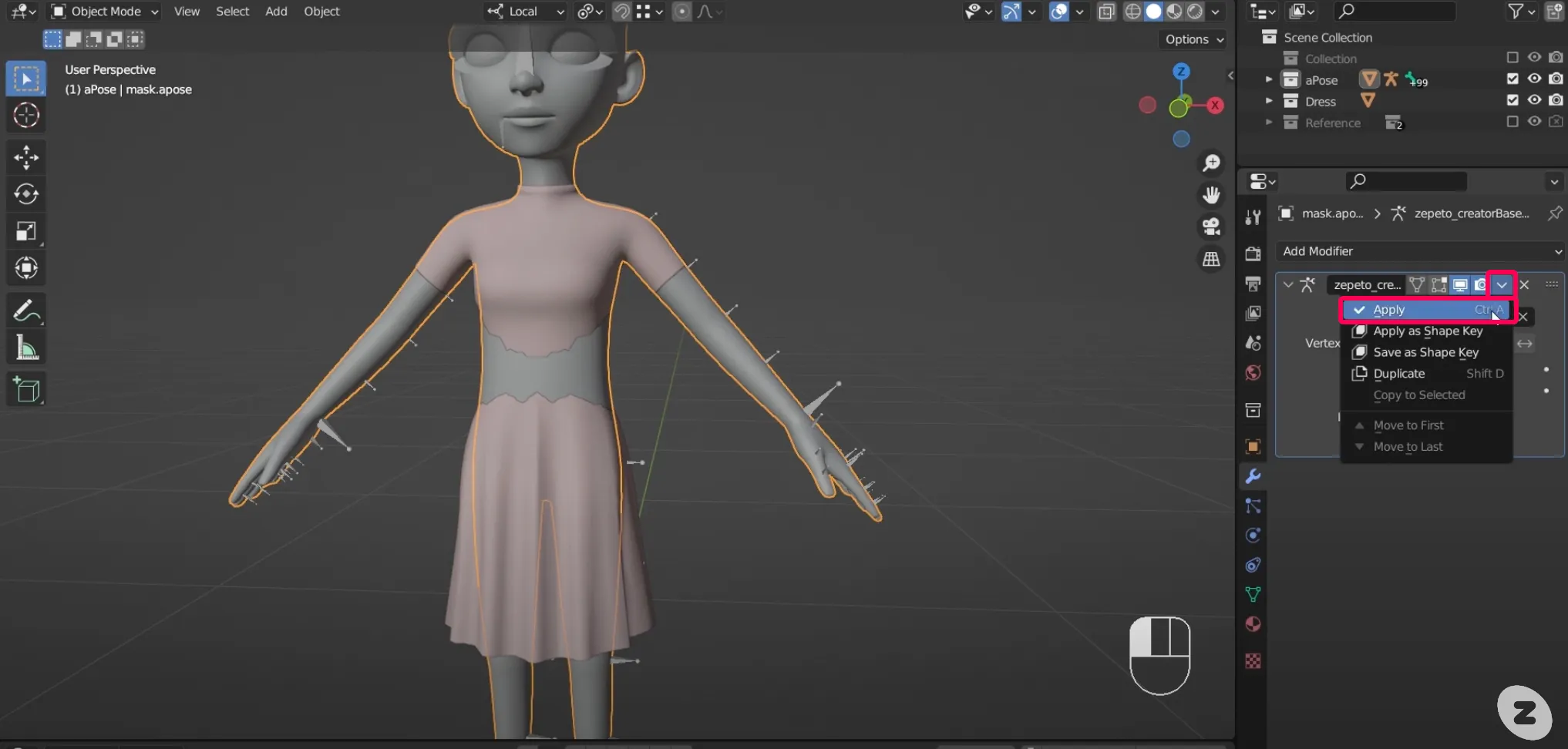The height and width of the screenshot is (749, 1568).
Task: Select the Annotate pencil tool
Action: point(26,311)
